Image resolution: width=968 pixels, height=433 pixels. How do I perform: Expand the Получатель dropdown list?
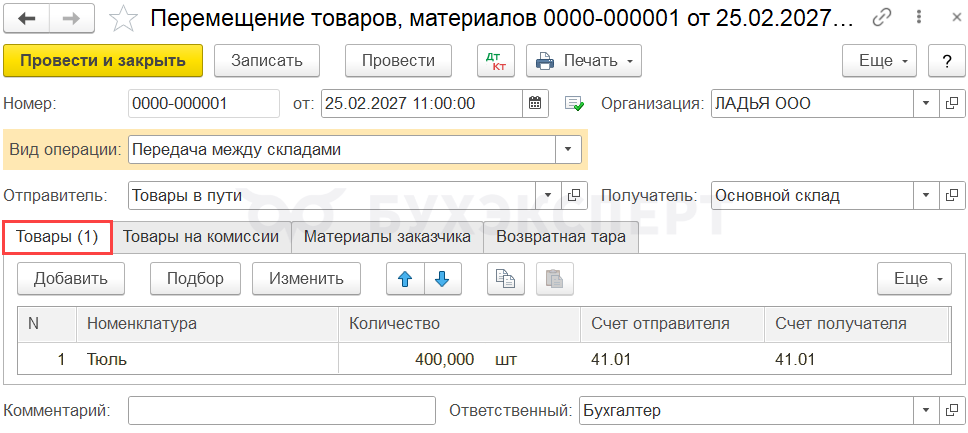[x=926, y=196]
